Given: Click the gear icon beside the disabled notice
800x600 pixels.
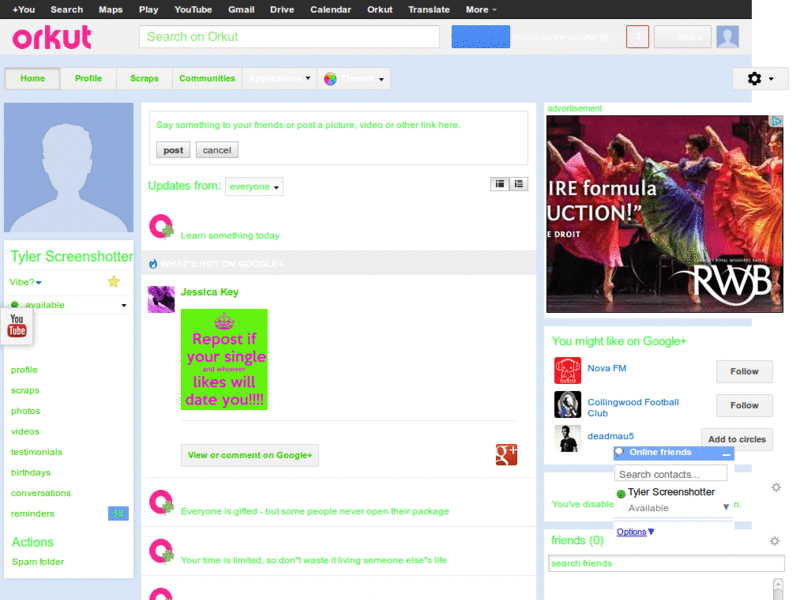Looking at the screenshot, I should click(776, 487).
